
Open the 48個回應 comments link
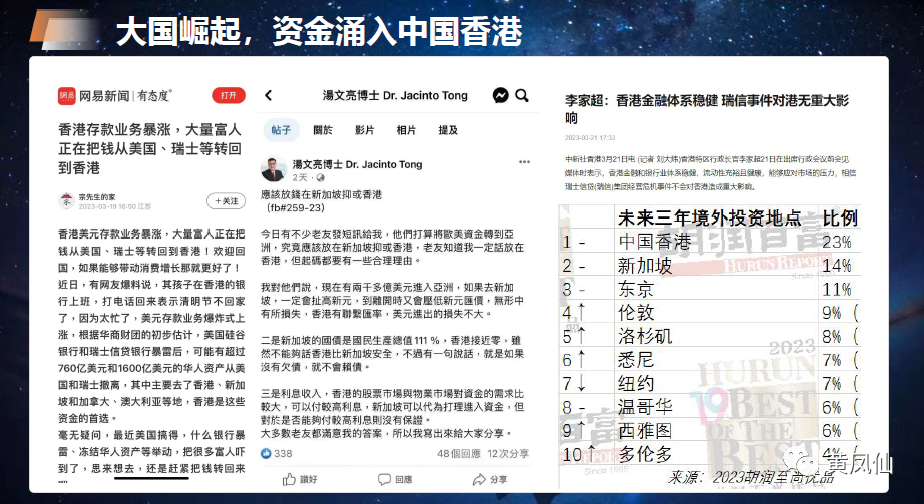pyautogui.click(x=459, y=453)
